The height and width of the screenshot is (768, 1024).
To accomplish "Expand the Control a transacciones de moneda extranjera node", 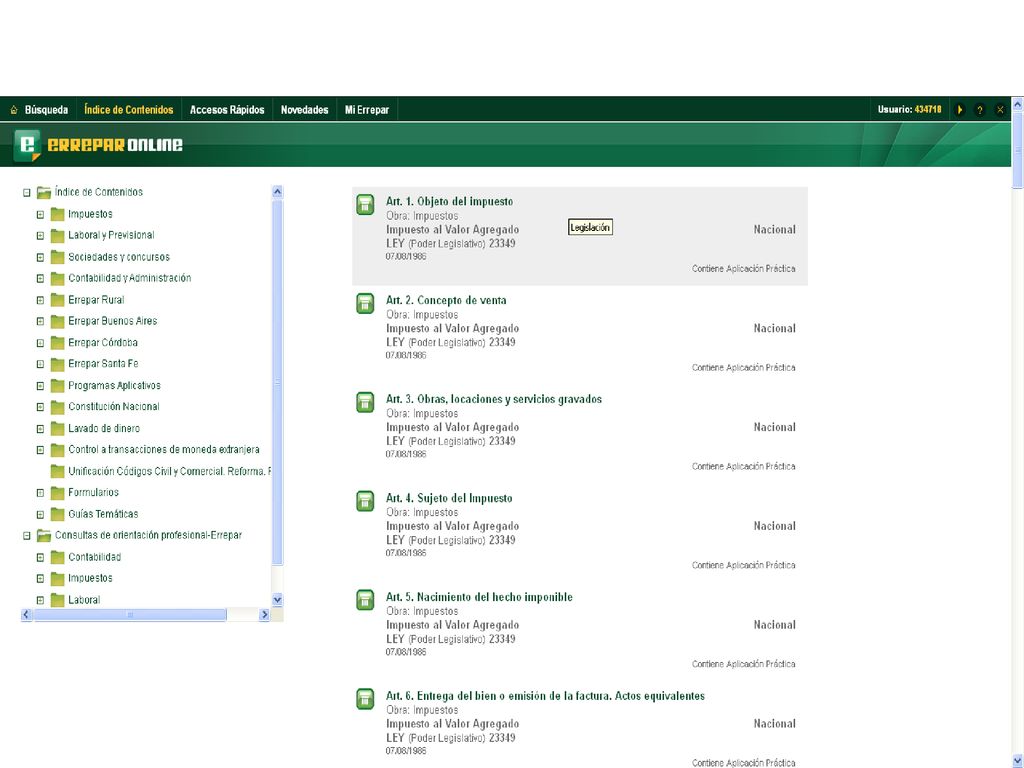I will pos(40,450).
